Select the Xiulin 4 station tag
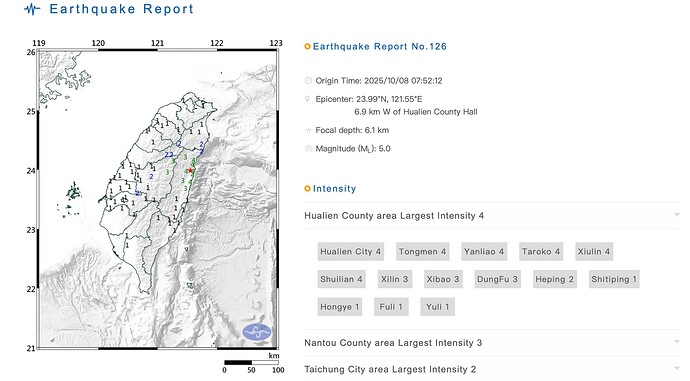Viewport: 690px width, 381px height. (594, 252)
